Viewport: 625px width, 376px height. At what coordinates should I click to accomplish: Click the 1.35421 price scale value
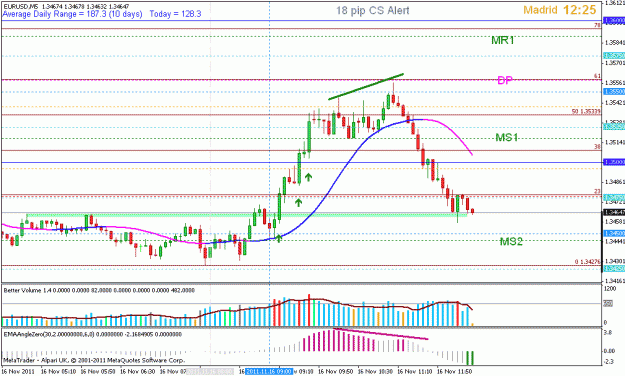(614, 102)
